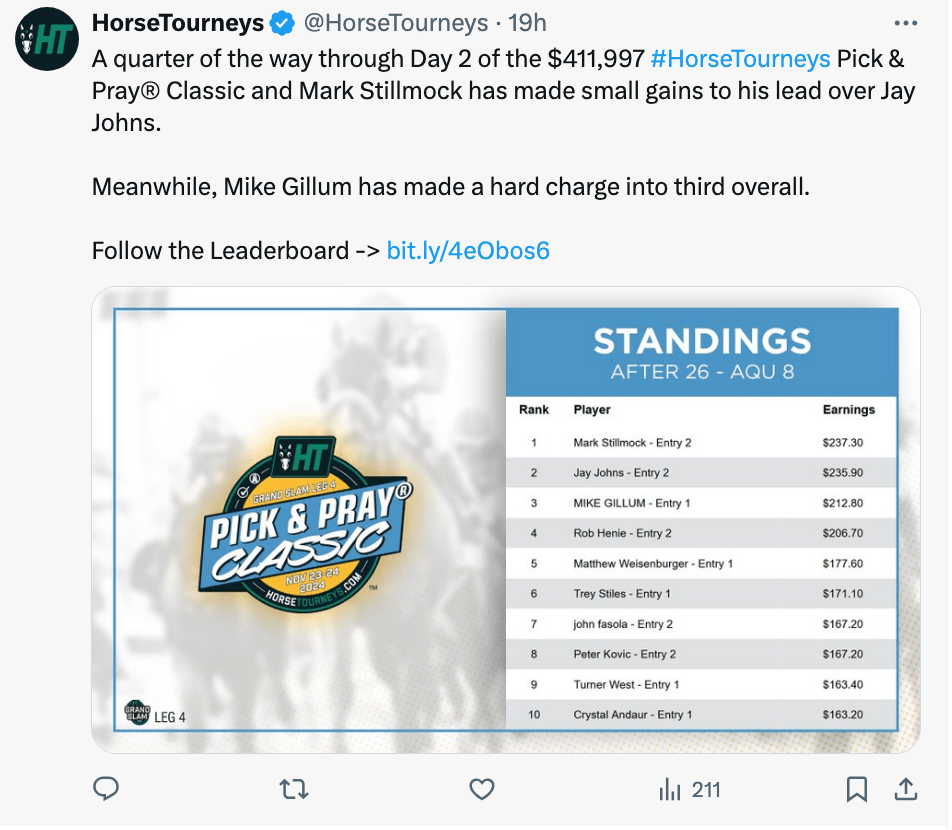Viewport: 952px width, 830px height.
Task: View tweet analytics showing 211 views
Action: coord(690,789)
